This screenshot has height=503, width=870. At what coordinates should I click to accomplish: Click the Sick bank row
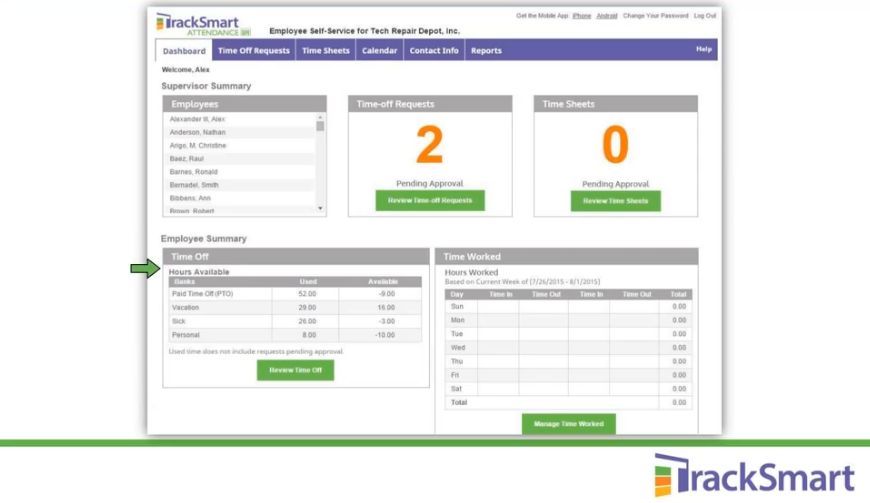pos(295,321)
